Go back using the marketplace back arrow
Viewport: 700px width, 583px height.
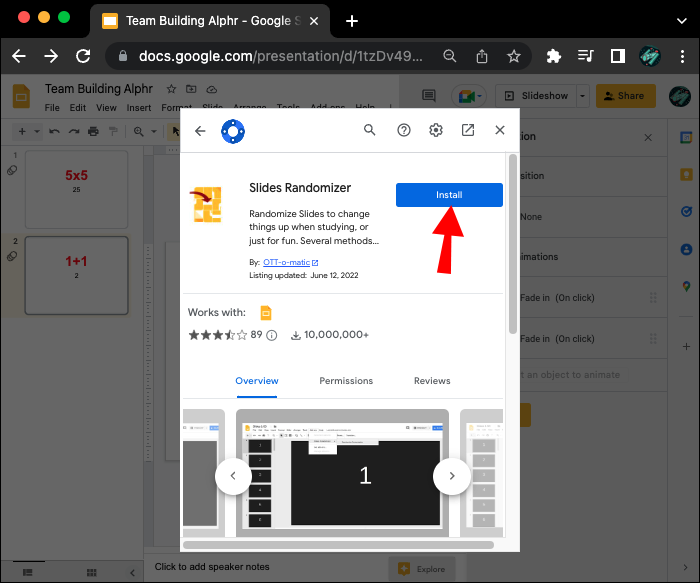(200, 130)
